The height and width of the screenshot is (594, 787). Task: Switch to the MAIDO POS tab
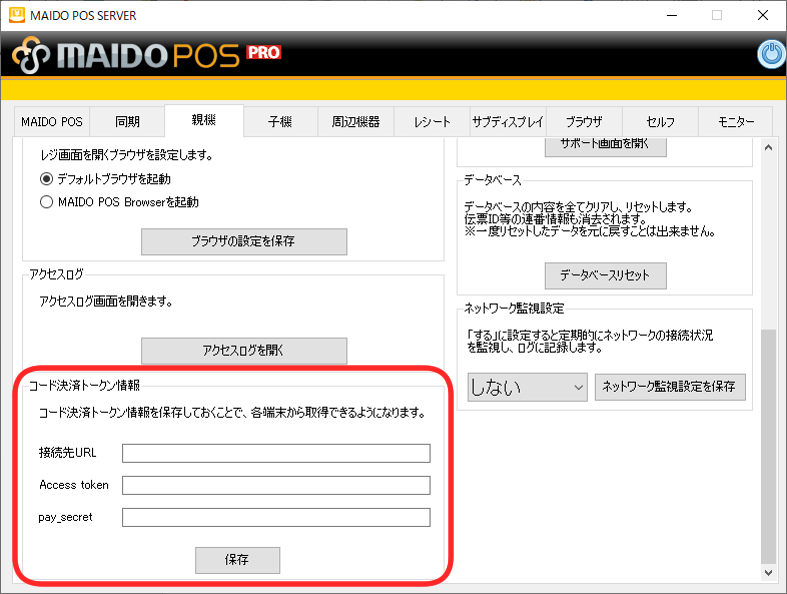(52, 122)
